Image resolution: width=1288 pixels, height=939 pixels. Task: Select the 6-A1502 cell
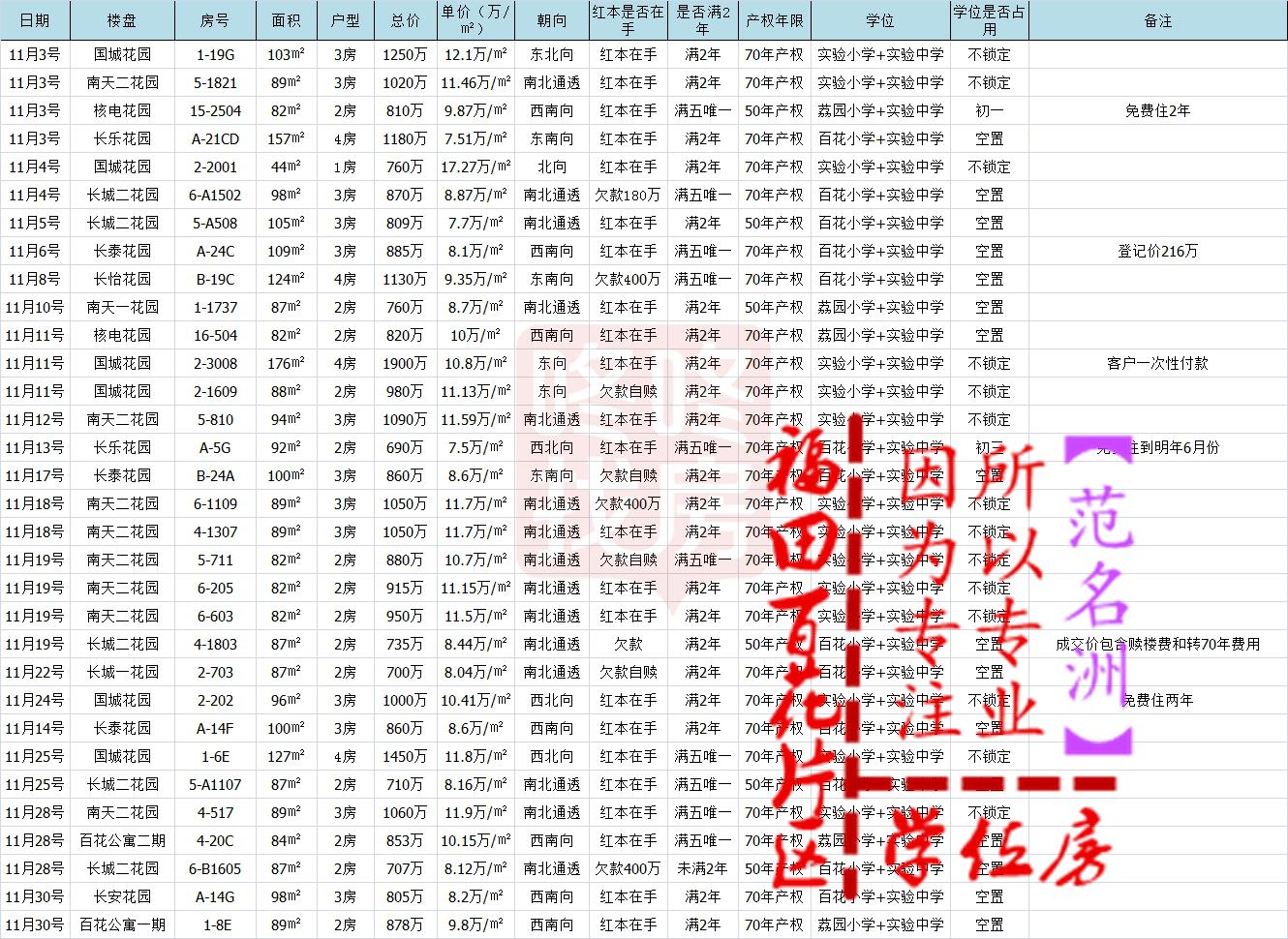click(x=215, y=196)
